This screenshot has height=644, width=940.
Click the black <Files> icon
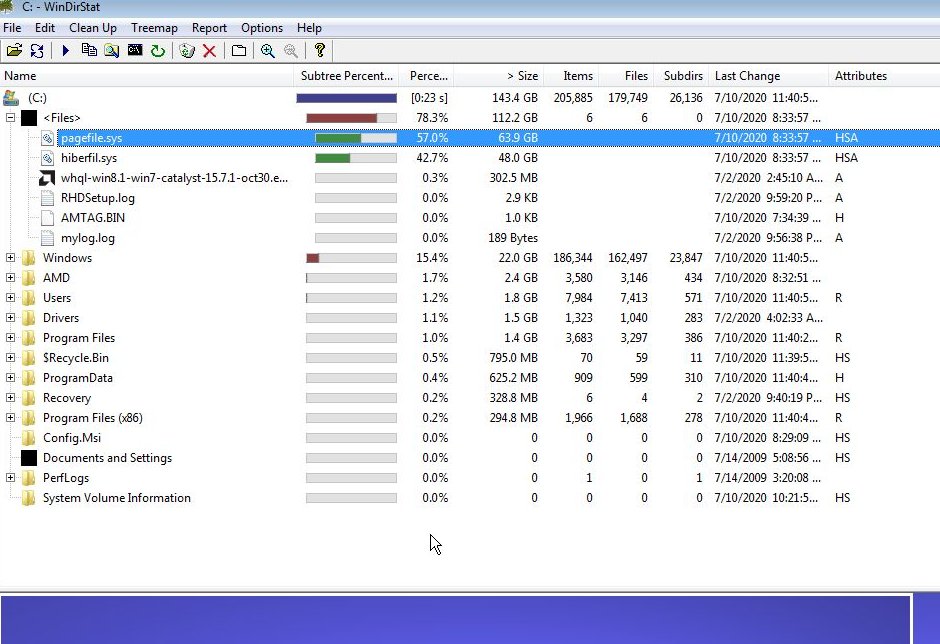29,118
